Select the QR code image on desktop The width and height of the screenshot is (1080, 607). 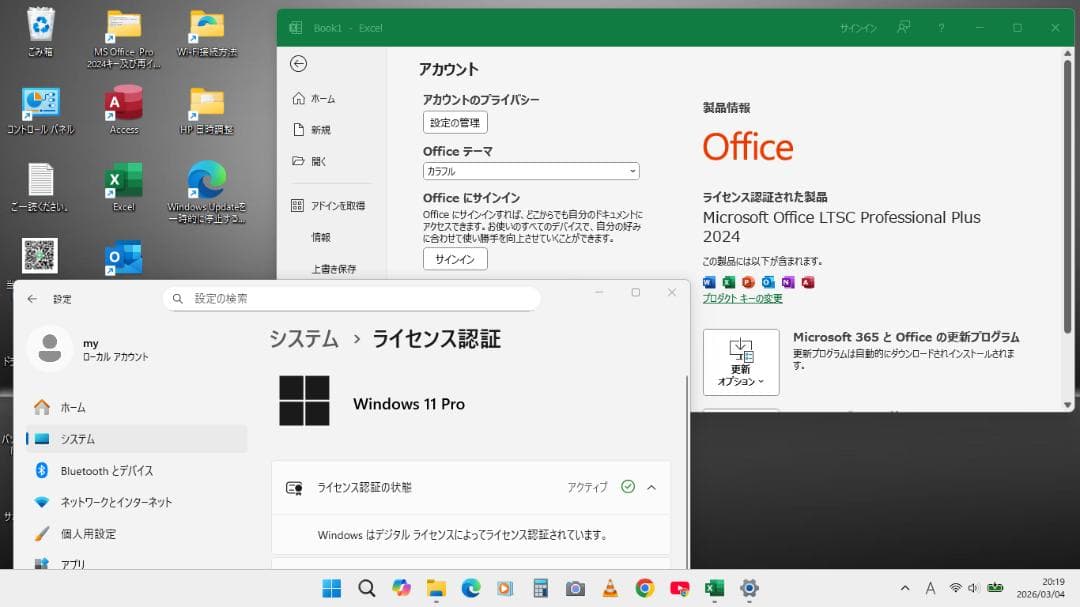pyautogui.click(x=40, y=256)
